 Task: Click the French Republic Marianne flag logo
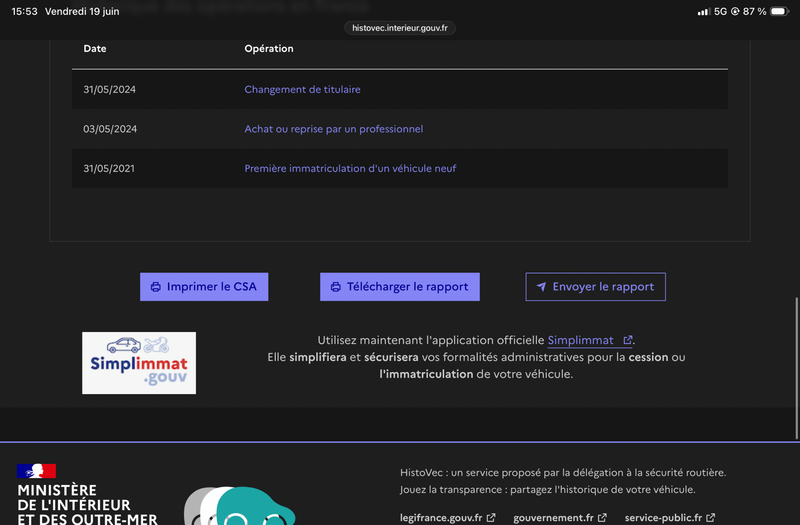coord(36,471)
